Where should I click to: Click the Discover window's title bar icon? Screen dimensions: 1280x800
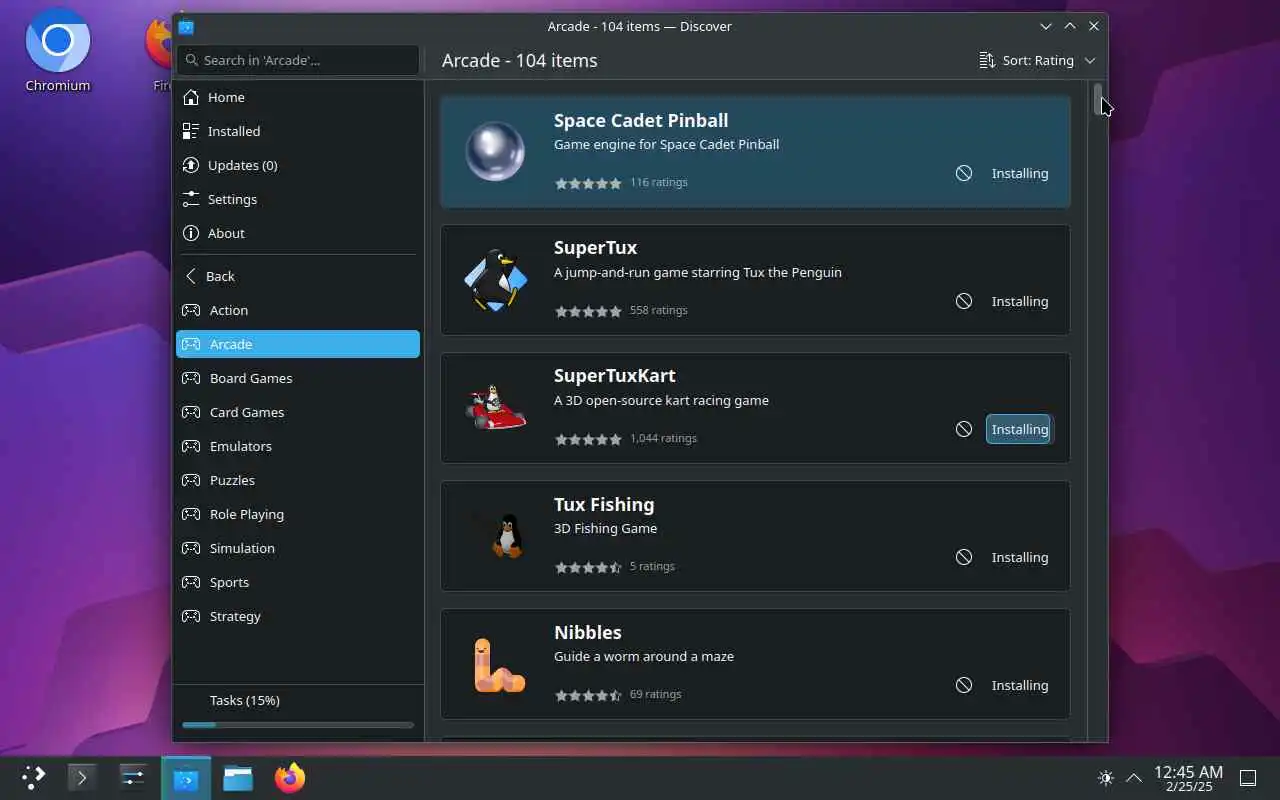186,27
